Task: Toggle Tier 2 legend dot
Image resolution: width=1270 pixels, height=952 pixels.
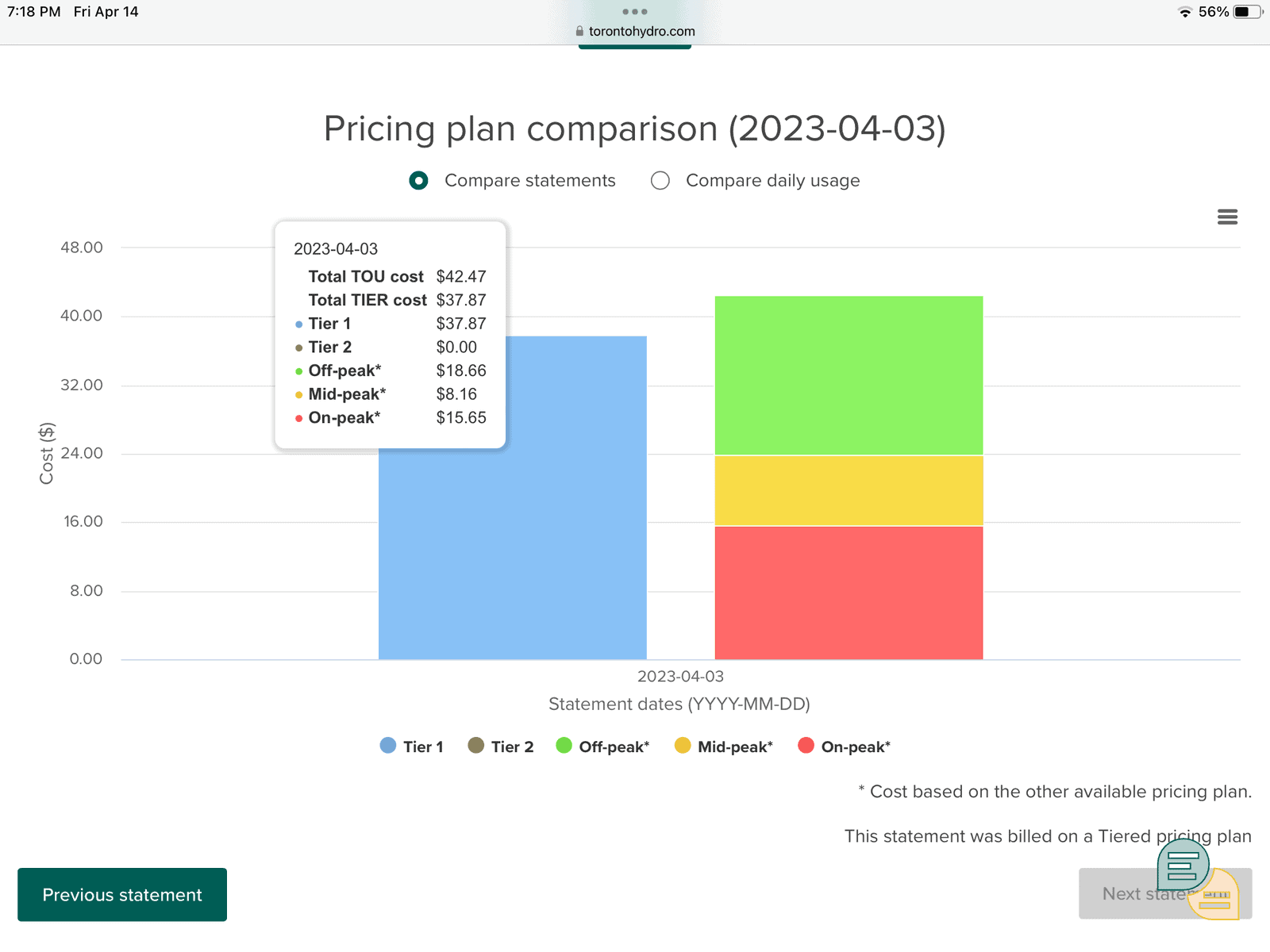Action: click(x=476, y=746)
